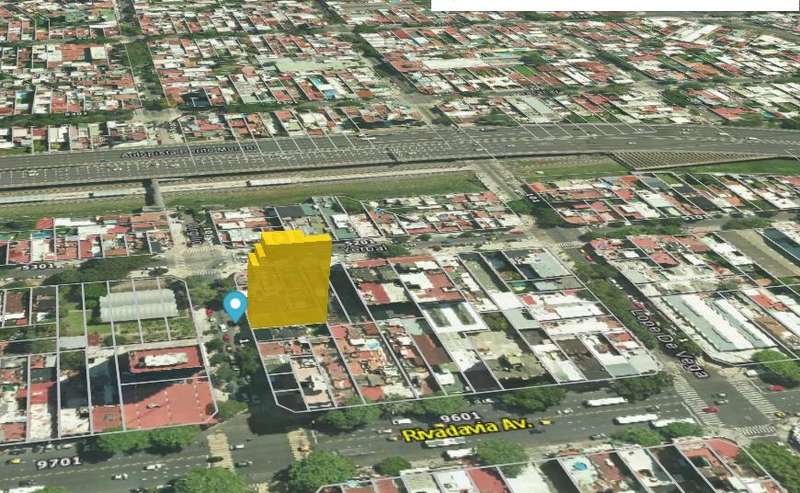
Task: Click the blue location pin marker
Action: [x=235, y=305]
